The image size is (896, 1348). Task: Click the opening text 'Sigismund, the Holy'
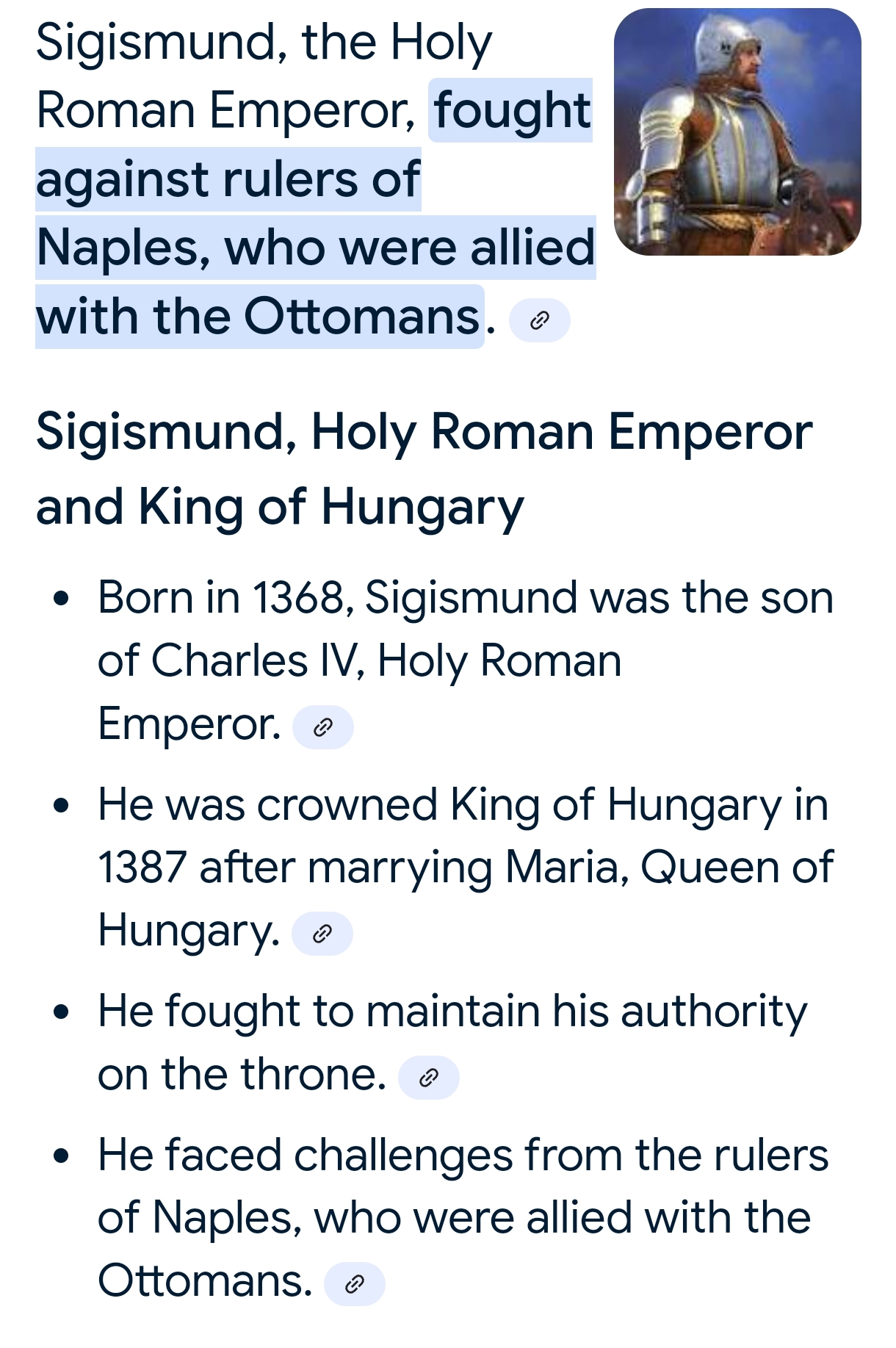coord(263,43)
